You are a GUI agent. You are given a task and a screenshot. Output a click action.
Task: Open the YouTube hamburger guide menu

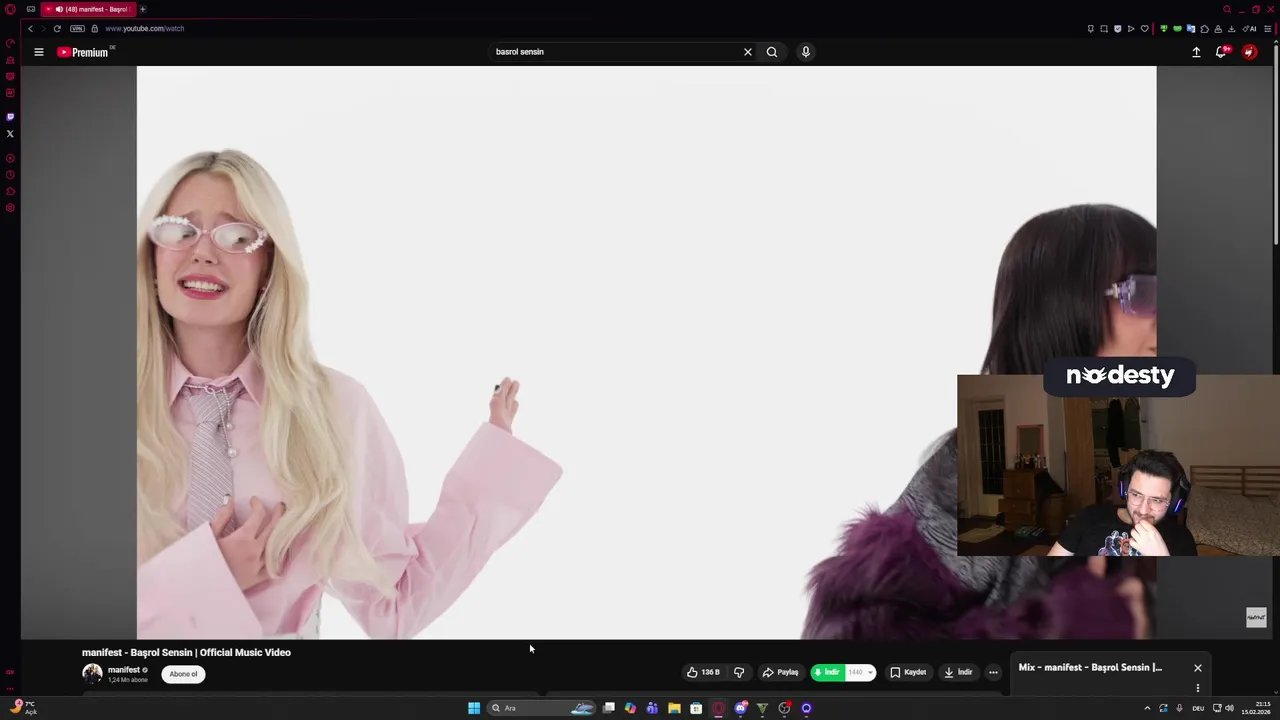[39, 52]
